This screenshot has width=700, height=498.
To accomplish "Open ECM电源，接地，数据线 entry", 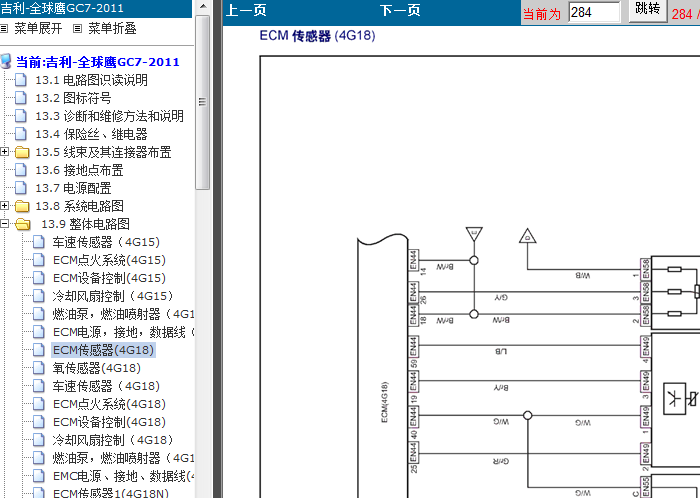I will (123, 332).
